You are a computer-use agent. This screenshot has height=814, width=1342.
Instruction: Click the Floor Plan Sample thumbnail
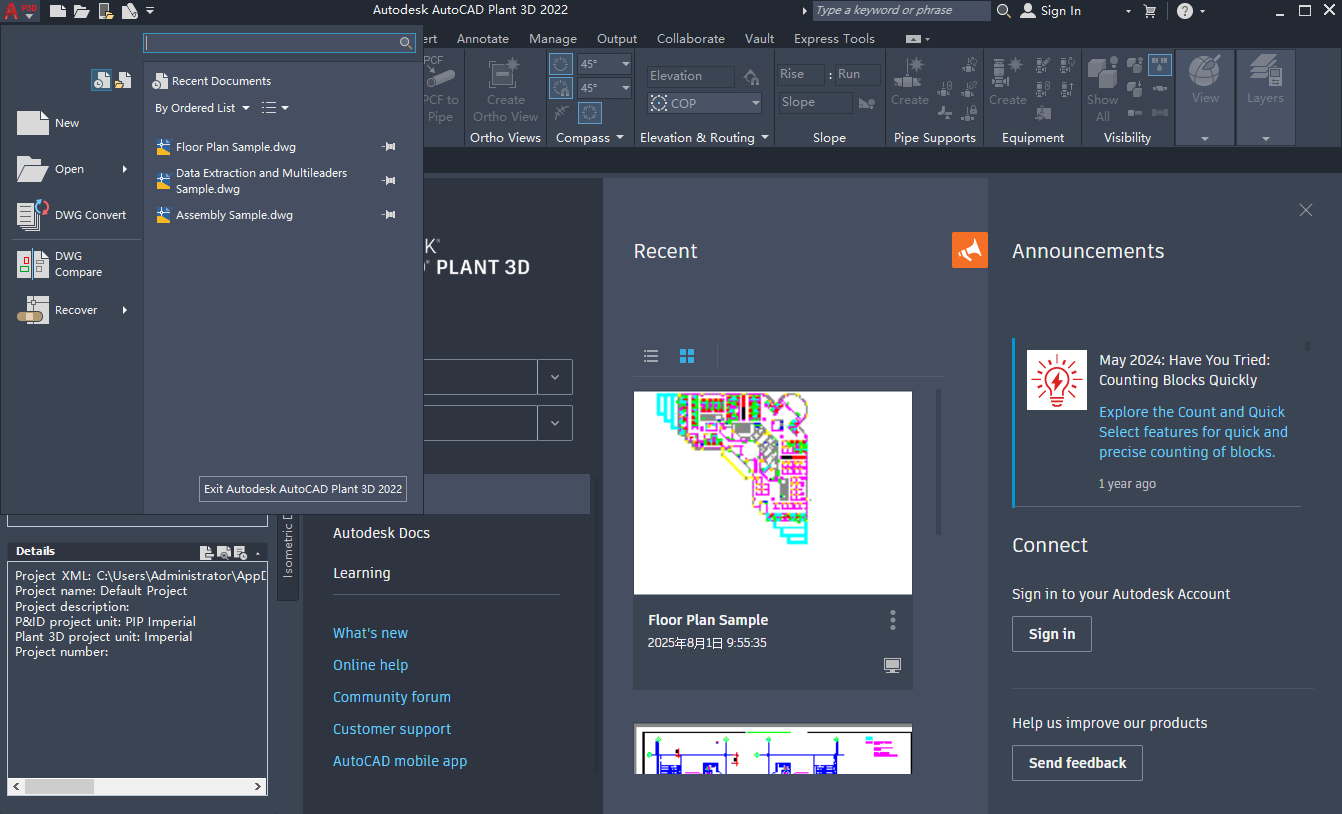[772, 492]
